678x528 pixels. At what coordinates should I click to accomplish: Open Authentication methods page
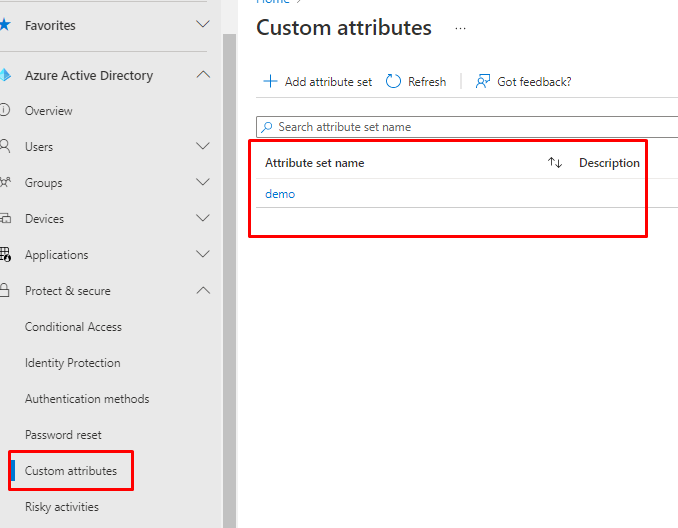87,399
